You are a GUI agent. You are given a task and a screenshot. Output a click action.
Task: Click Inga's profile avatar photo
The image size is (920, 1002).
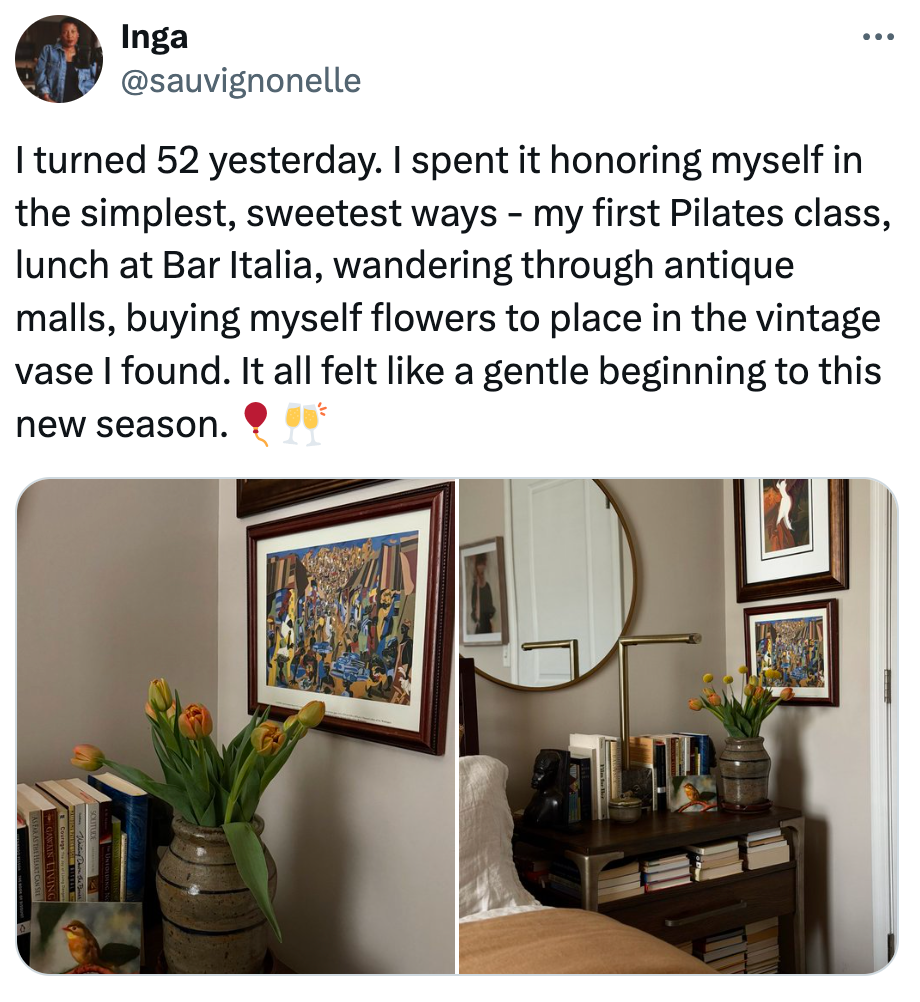pos(59,59)
